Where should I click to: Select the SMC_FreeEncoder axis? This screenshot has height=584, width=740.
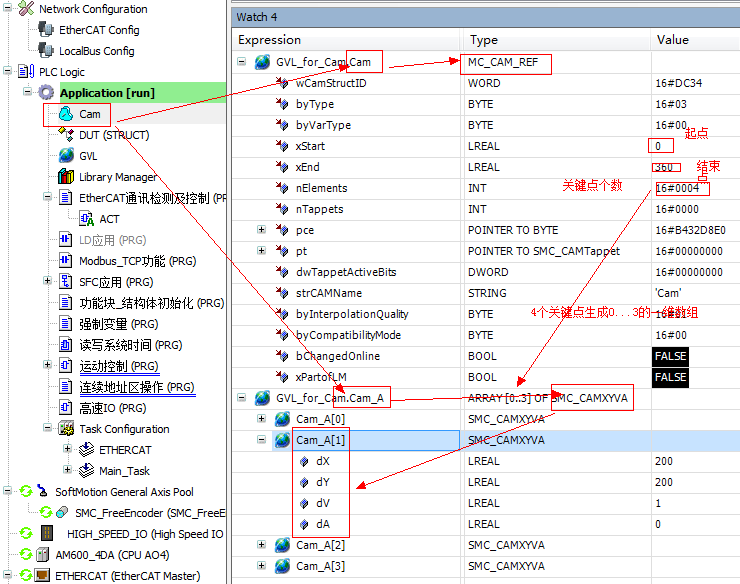click(x=145, y=513)
